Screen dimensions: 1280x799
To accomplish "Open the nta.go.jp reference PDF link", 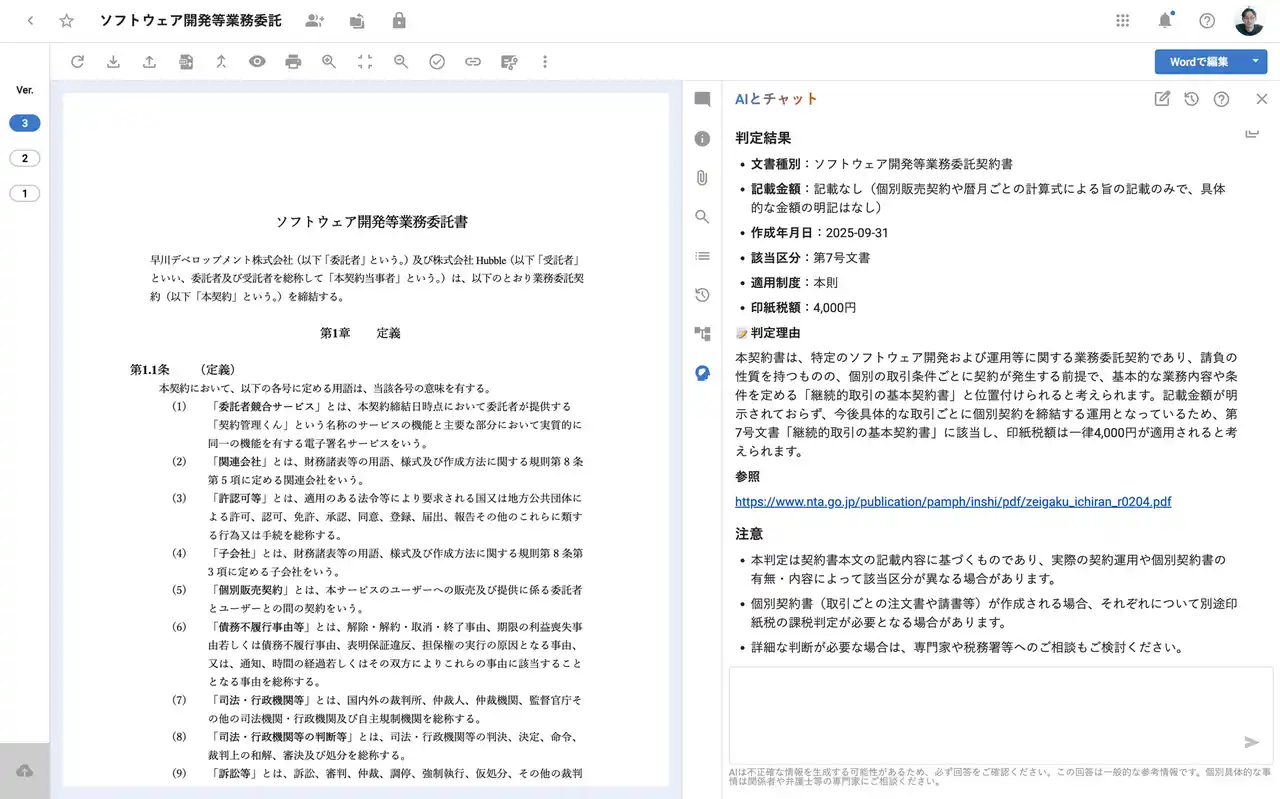I will pos(952,502).
